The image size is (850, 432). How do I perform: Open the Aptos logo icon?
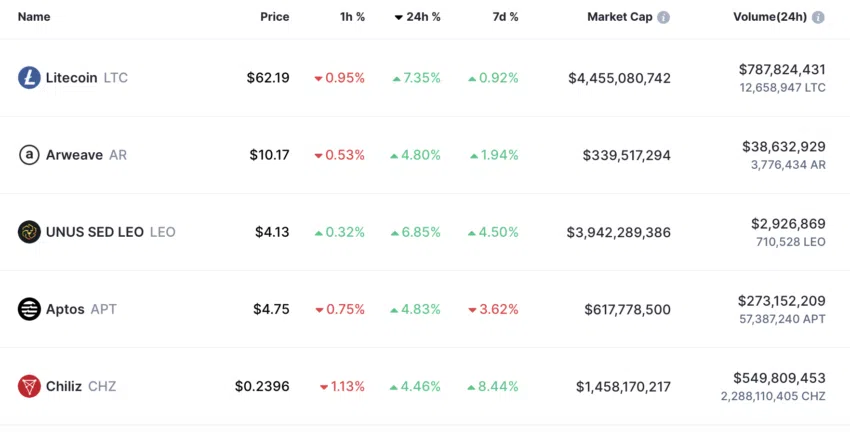(x=29, y=309)
